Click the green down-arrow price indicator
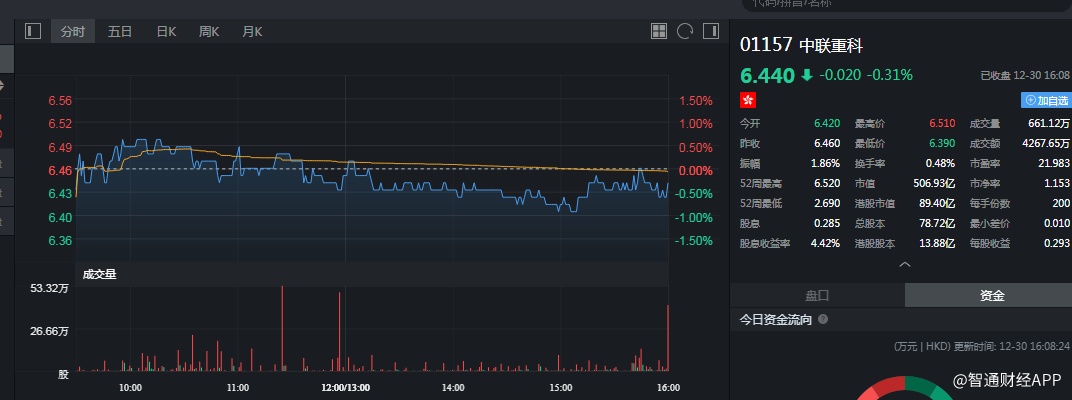 (x=806, y=75)
